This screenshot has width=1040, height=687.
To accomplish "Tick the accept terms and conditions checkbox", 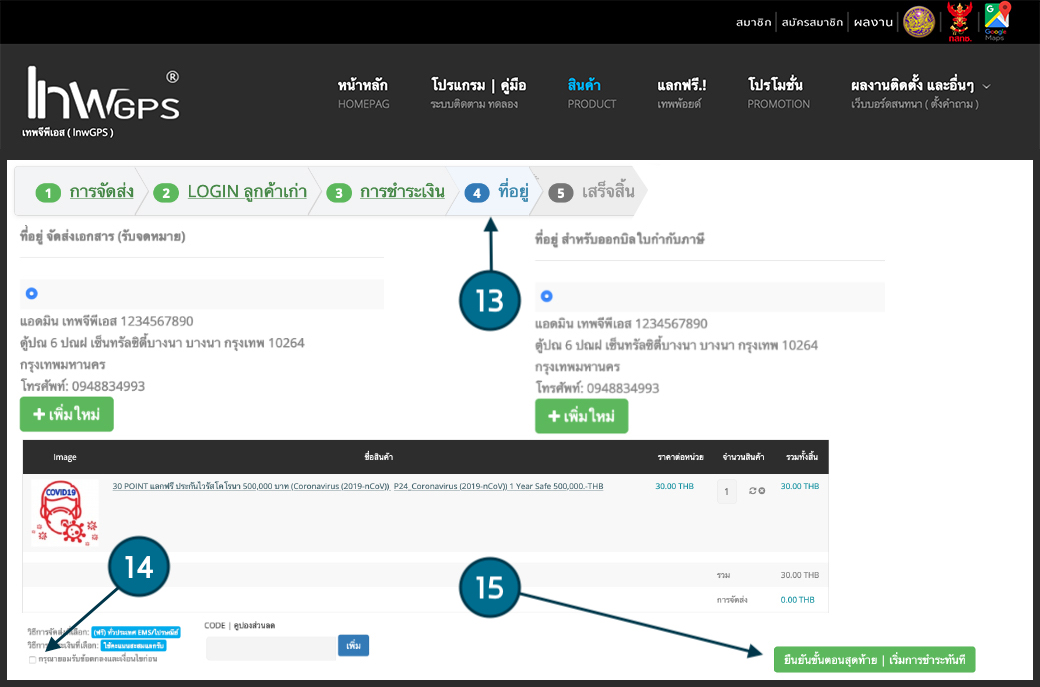I will tap(33, 659).
